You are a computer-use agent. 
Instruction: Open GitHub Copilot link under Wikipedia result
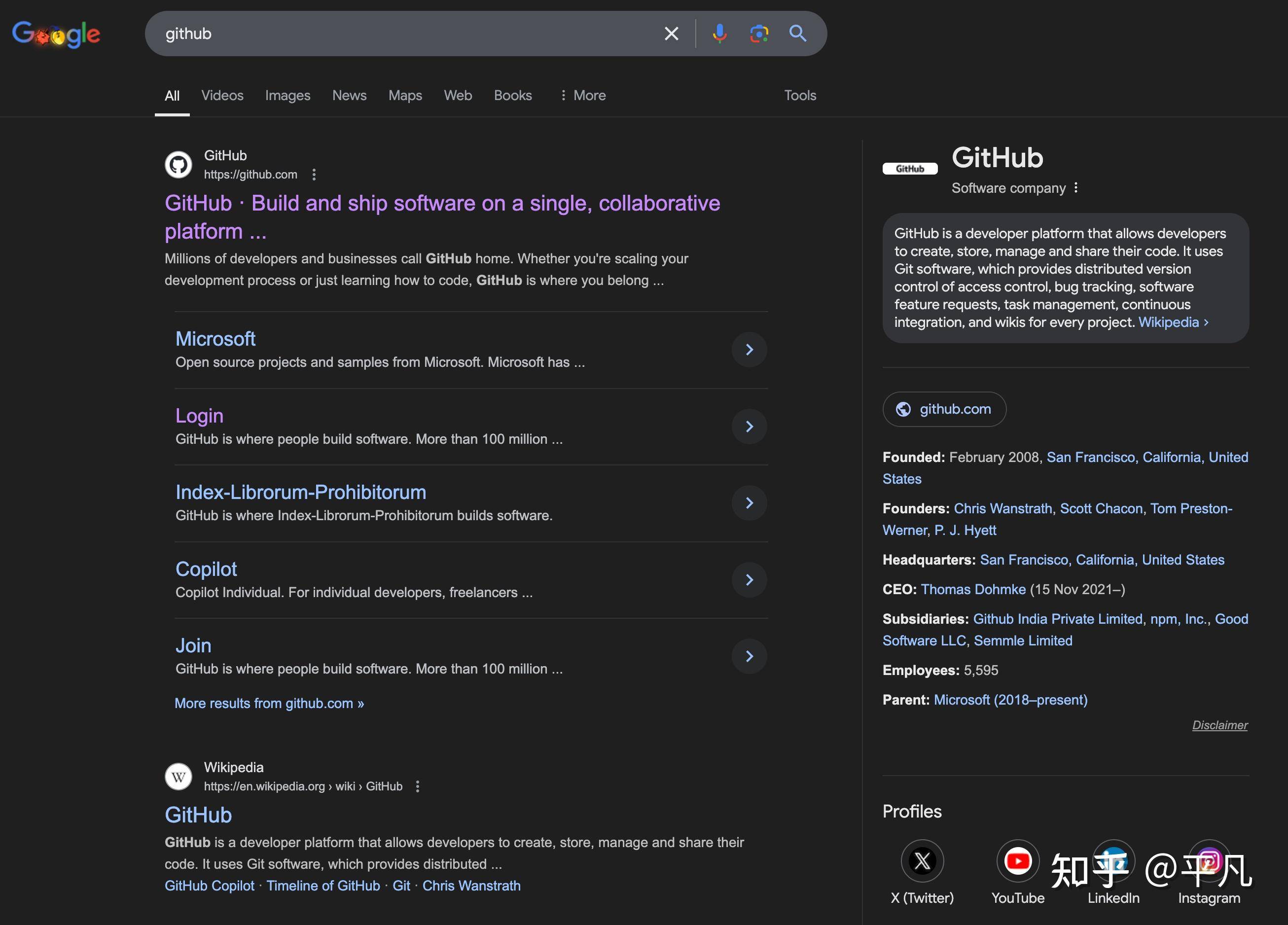[210, 886]
